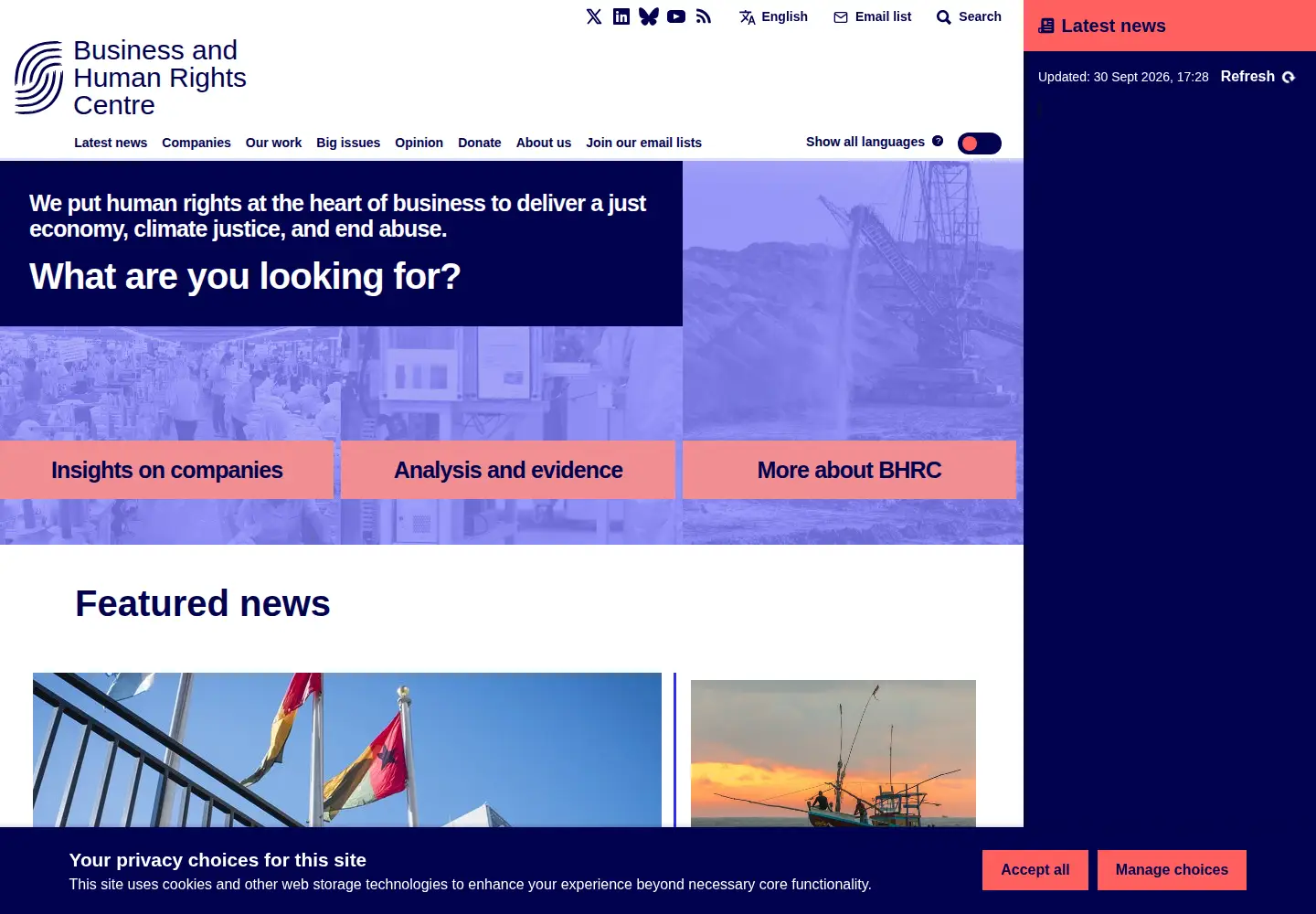Open the About us menu item
The width and height of the screenshot is (1316, 914).
[544, 143]
